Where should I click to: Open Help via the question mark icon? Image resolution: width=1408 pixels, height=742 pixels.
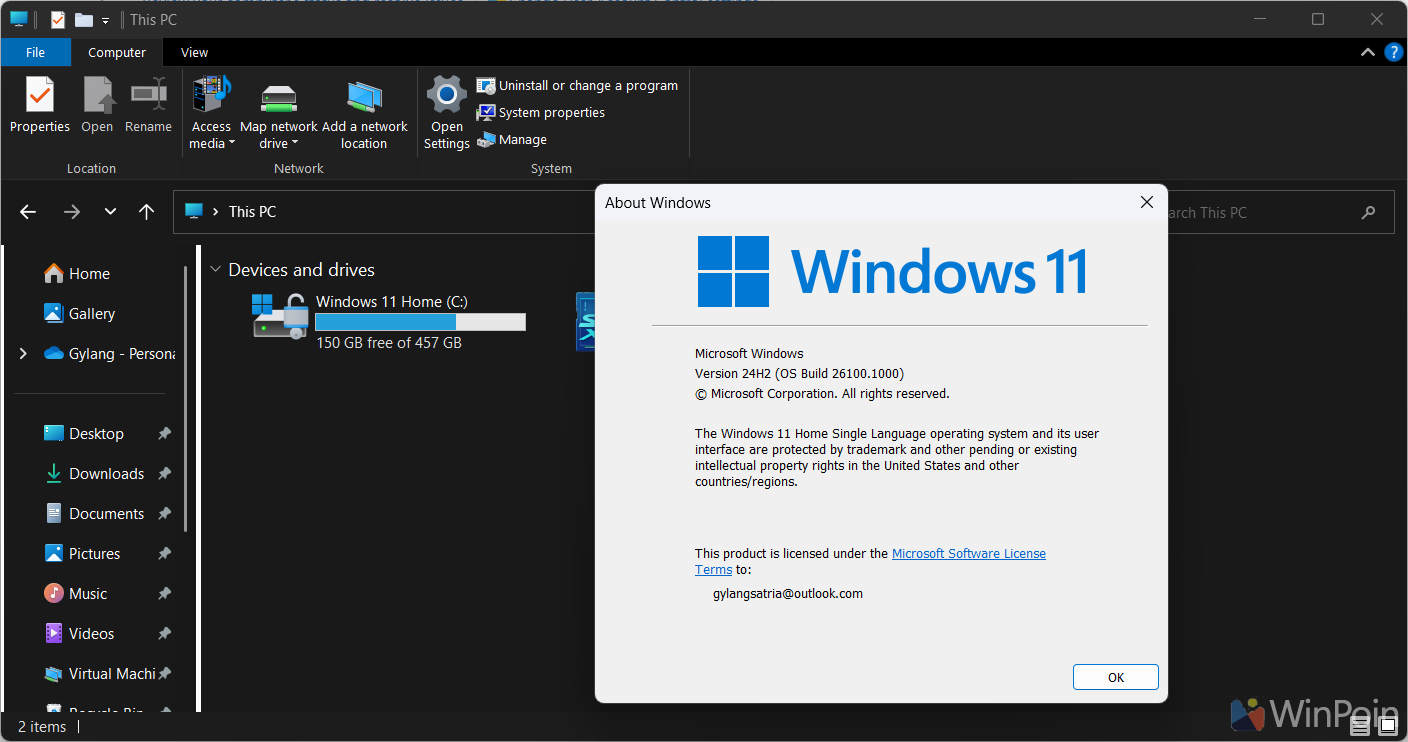tap(1393, 52)
